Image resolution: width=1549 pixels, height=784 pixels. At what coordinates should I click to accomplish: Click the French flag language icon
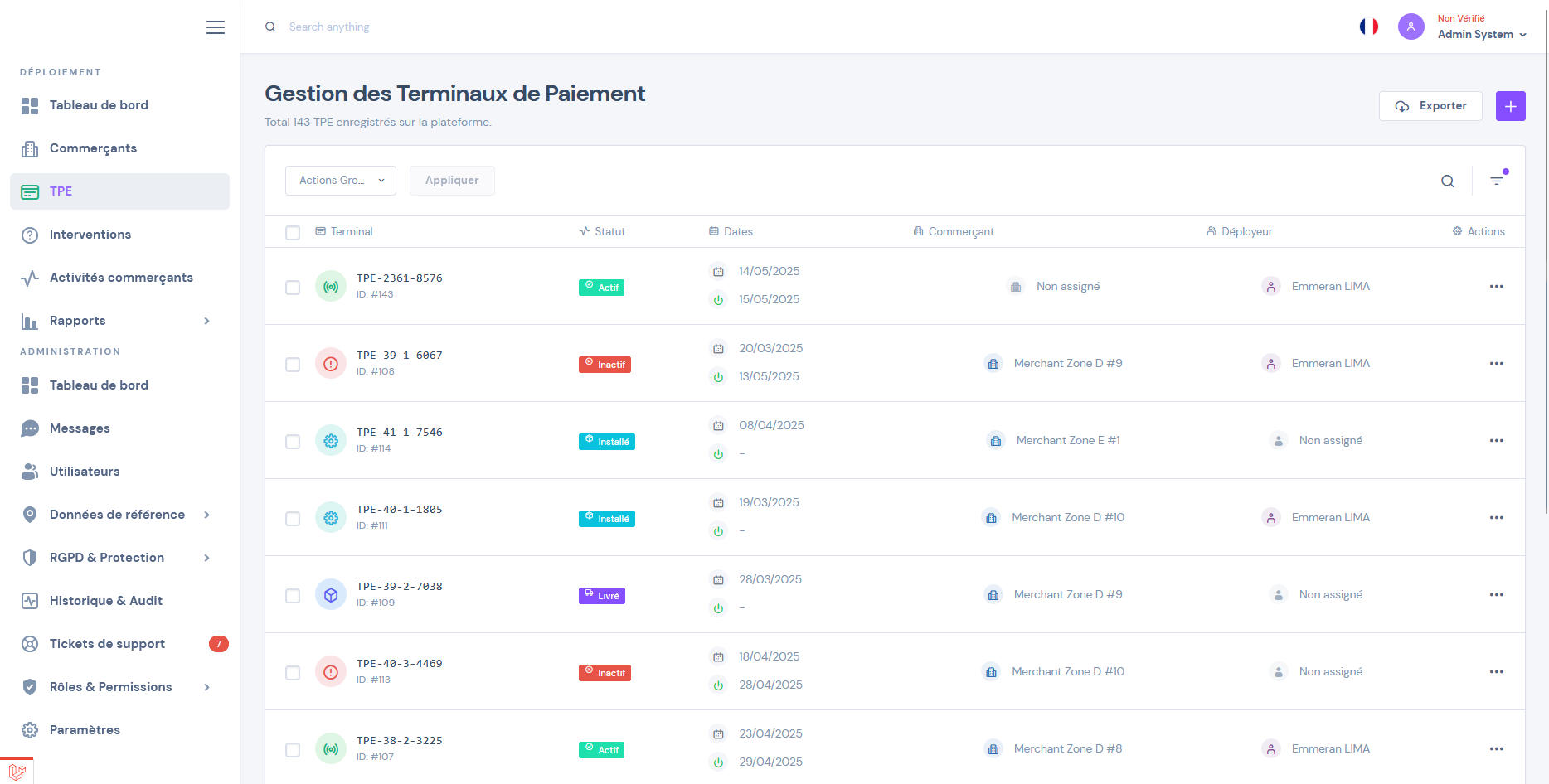click(x=1368, y=27)
